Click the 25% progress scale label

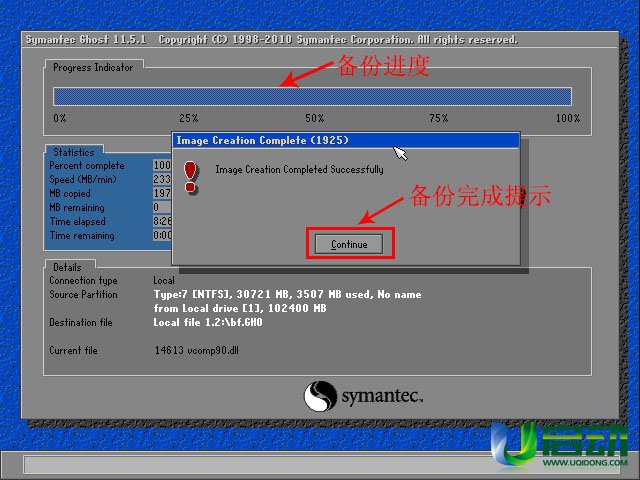pyautogui.click(x=189, y=118)
